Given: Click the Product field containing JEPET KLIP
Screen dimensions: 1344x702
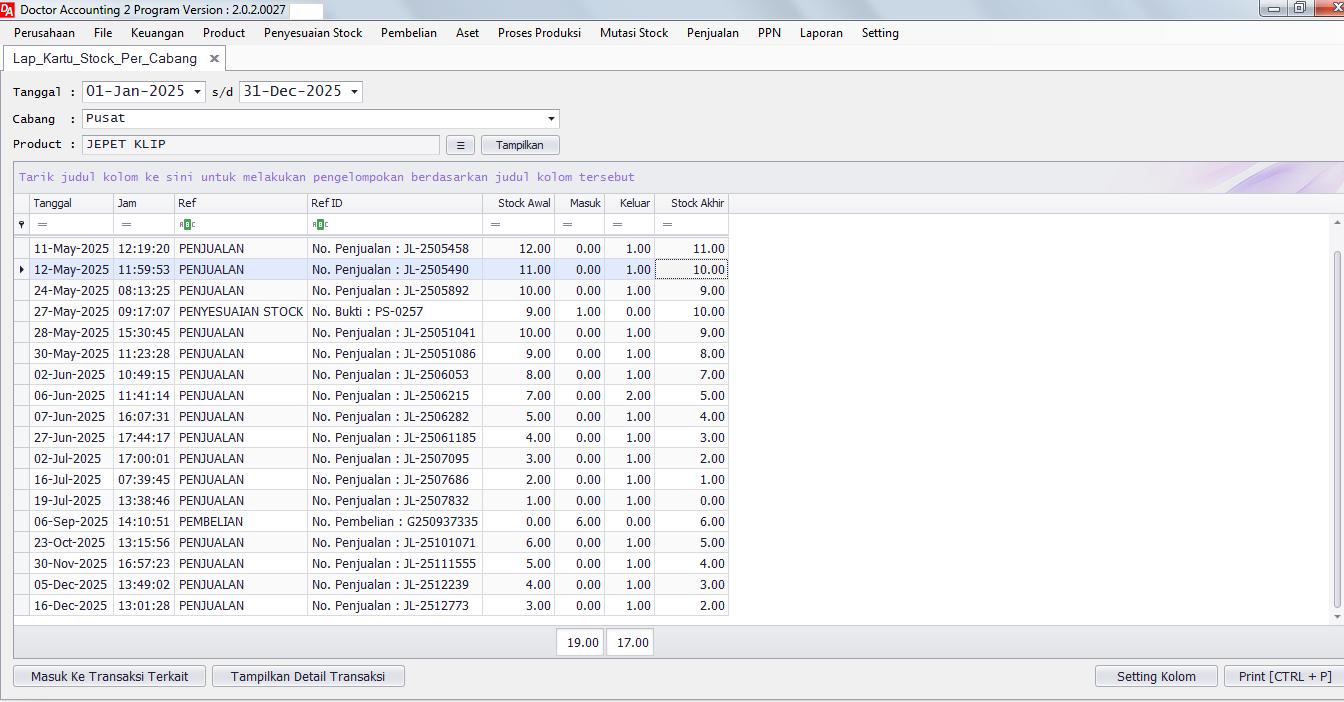Looking at the screenshot, I should 260,145.
